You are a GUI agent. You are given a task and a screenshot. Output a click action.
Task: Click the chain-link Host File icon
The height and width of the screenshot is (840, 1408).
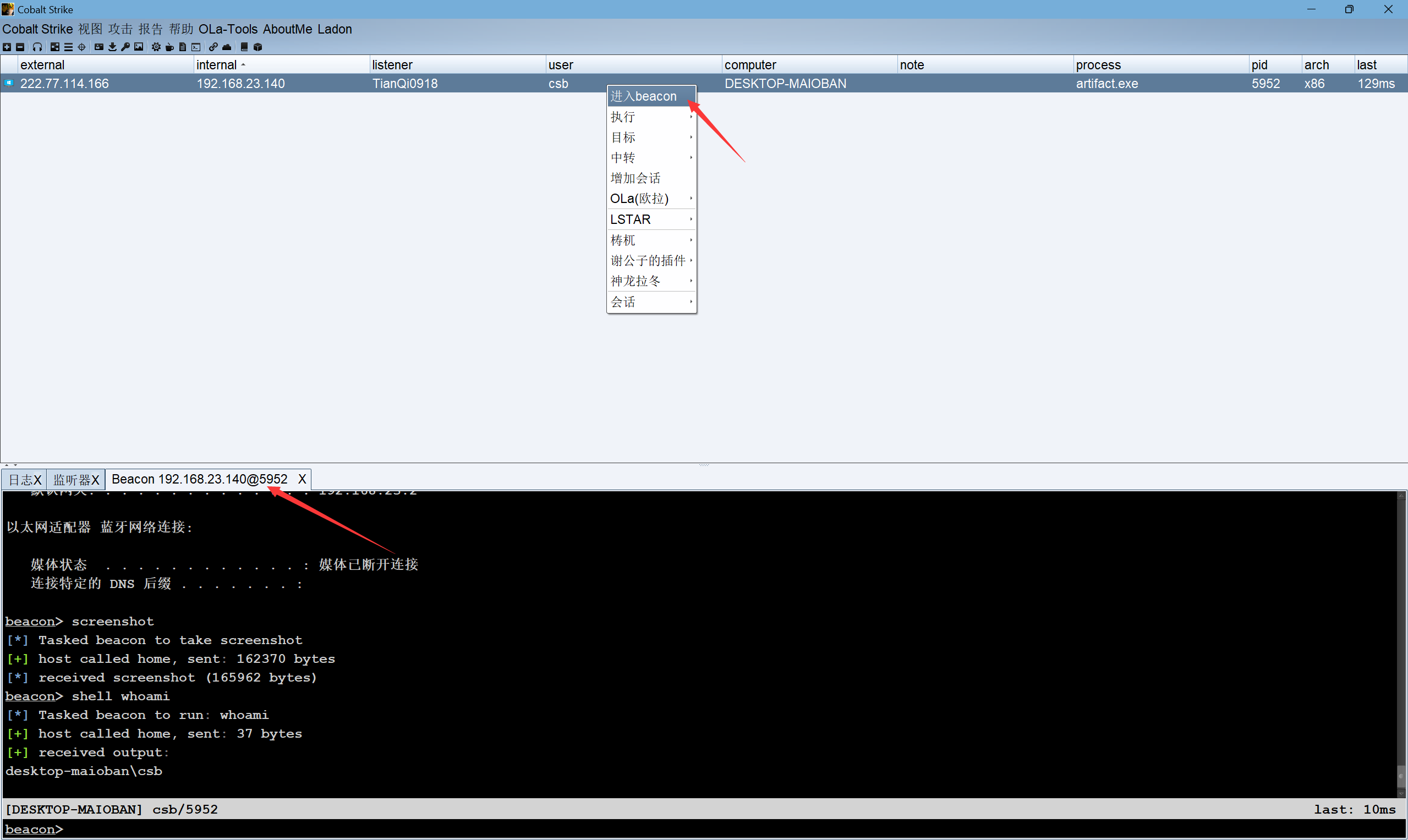(x=213, y=47)
